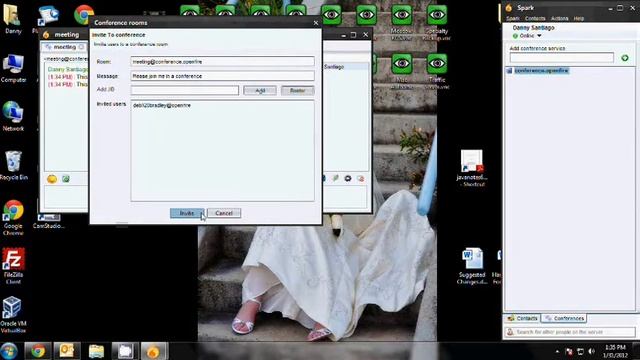This screenshot has height=360, width=640.
Task: Click the black round icon in meeting toolbar
Action: click(348, 178)
